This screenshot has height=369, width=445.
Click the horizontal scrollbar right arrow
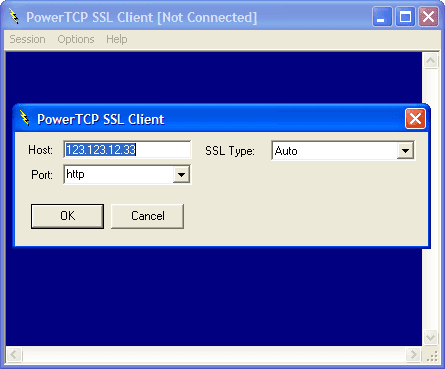tap(414, 354)
